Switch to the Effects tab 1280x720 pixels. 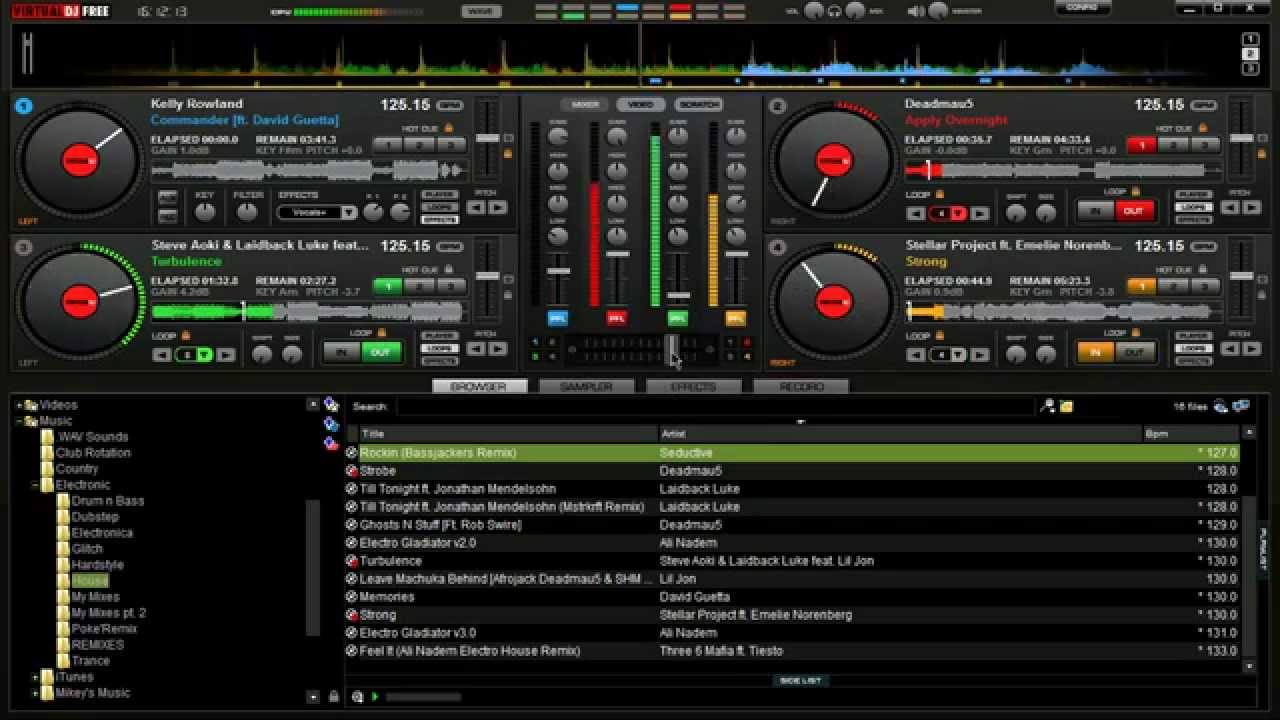pos(693,386)
